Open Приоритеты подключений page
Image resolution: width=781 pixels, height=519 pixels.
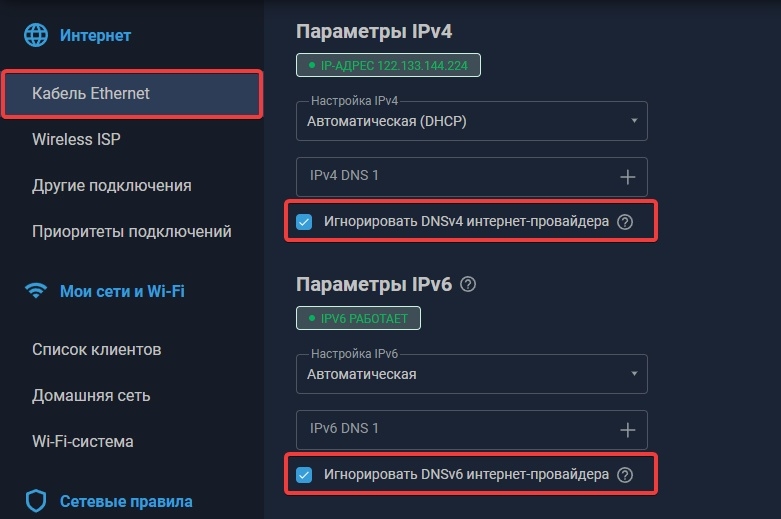132,232
